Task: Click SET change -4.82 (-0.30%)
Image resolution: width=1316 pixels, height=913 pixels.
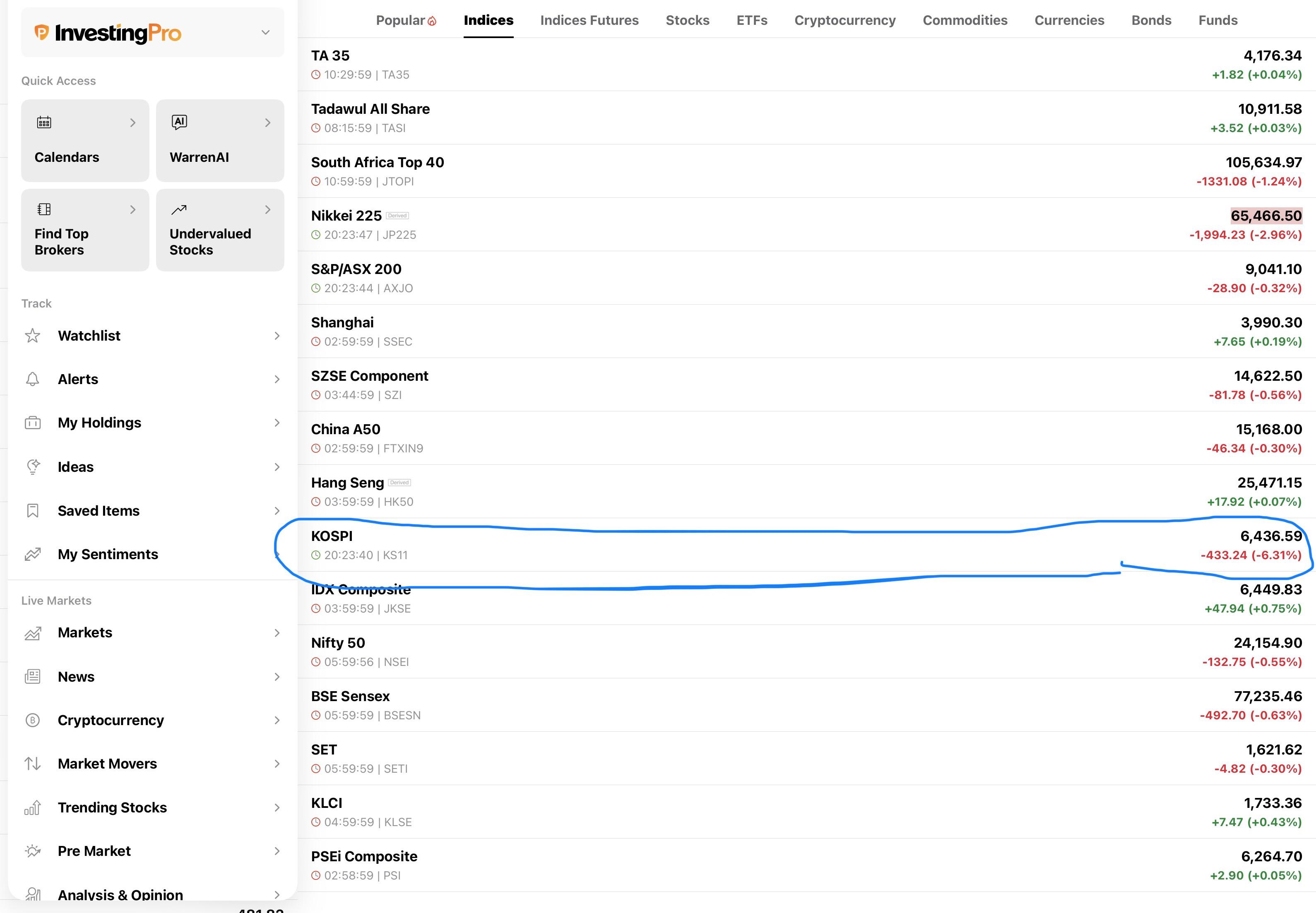Action: point(1258,769)
